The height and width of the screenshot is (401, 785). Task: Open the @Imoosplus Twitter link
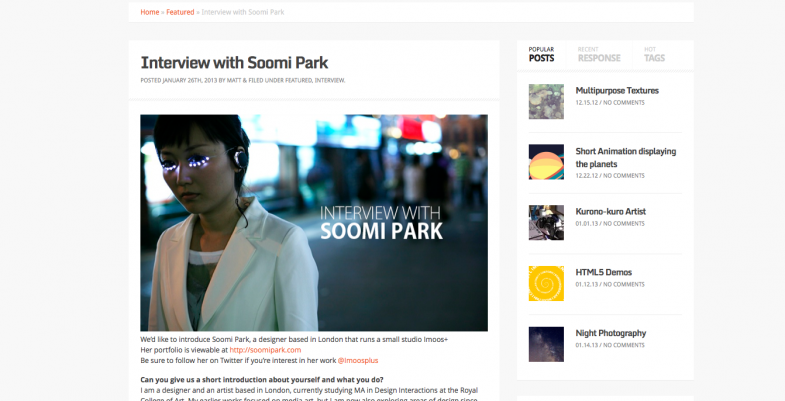(x=357, y=360)
